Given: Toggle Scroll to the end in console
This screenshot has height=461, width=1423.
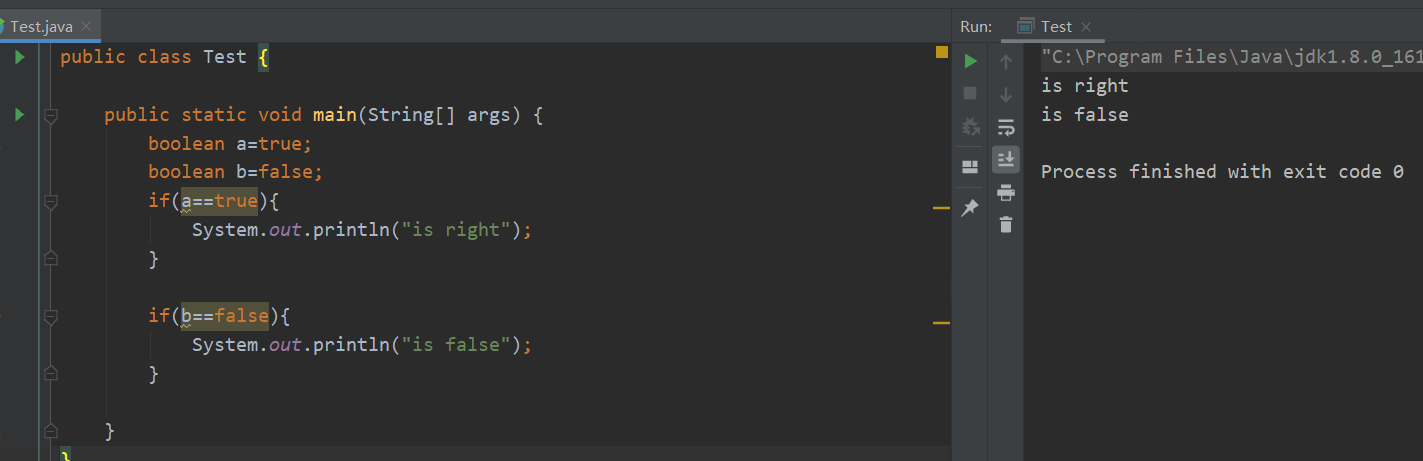Looking at the screenshot, I should coord(1006,158).
